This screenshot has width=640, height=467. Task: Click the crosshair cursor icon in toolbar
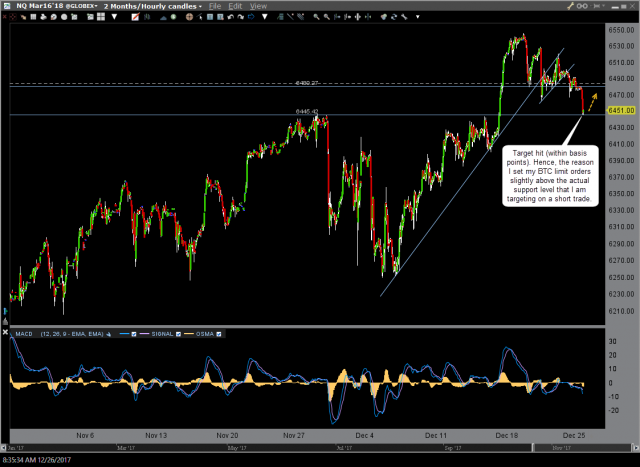[13, 17]
